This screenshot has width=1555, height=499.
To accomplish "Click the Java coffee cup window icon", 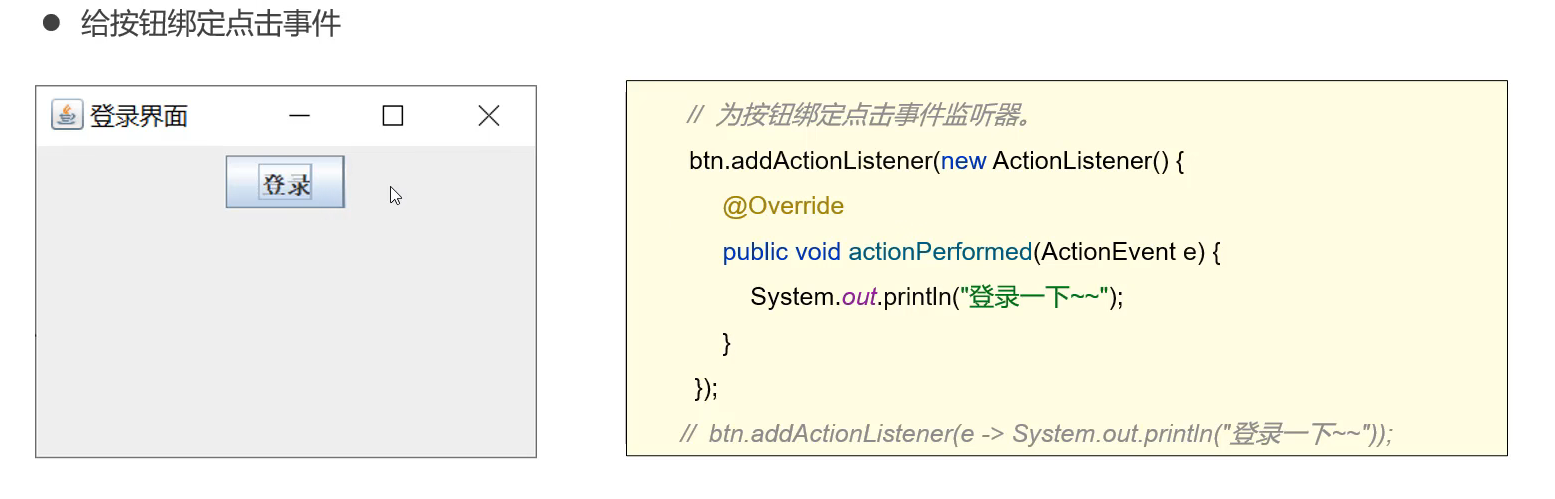I will point(66,116).
